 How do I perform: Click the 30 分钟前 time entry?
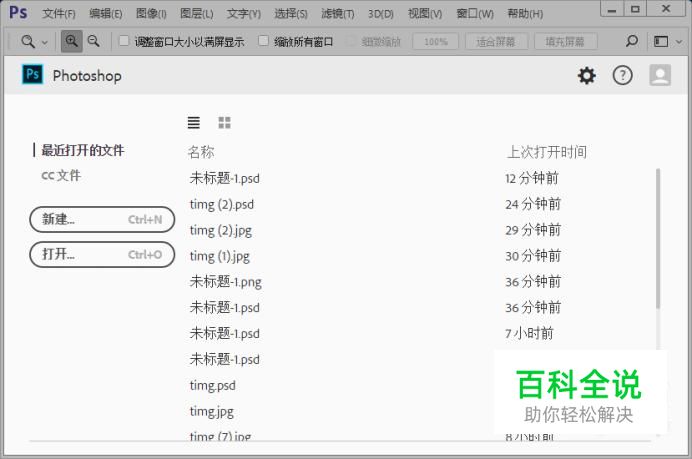(x=533, y=256)
